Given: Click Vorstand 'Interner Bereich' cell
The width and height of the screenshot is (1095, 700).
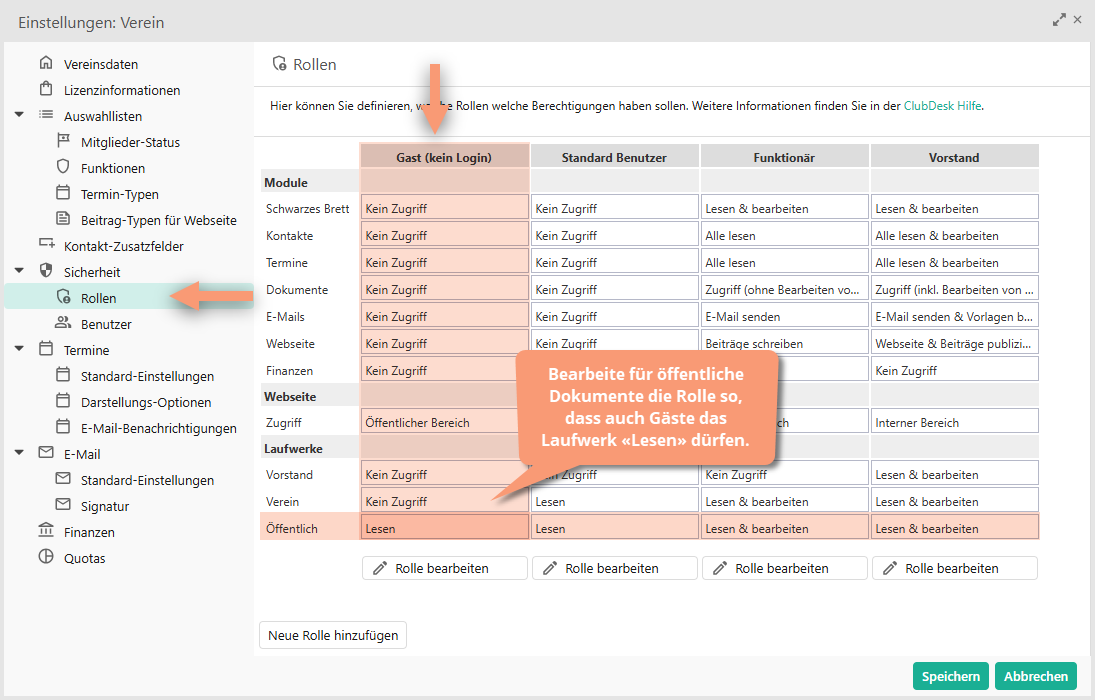Looking at the screenshot, I should tap(955, 422).
